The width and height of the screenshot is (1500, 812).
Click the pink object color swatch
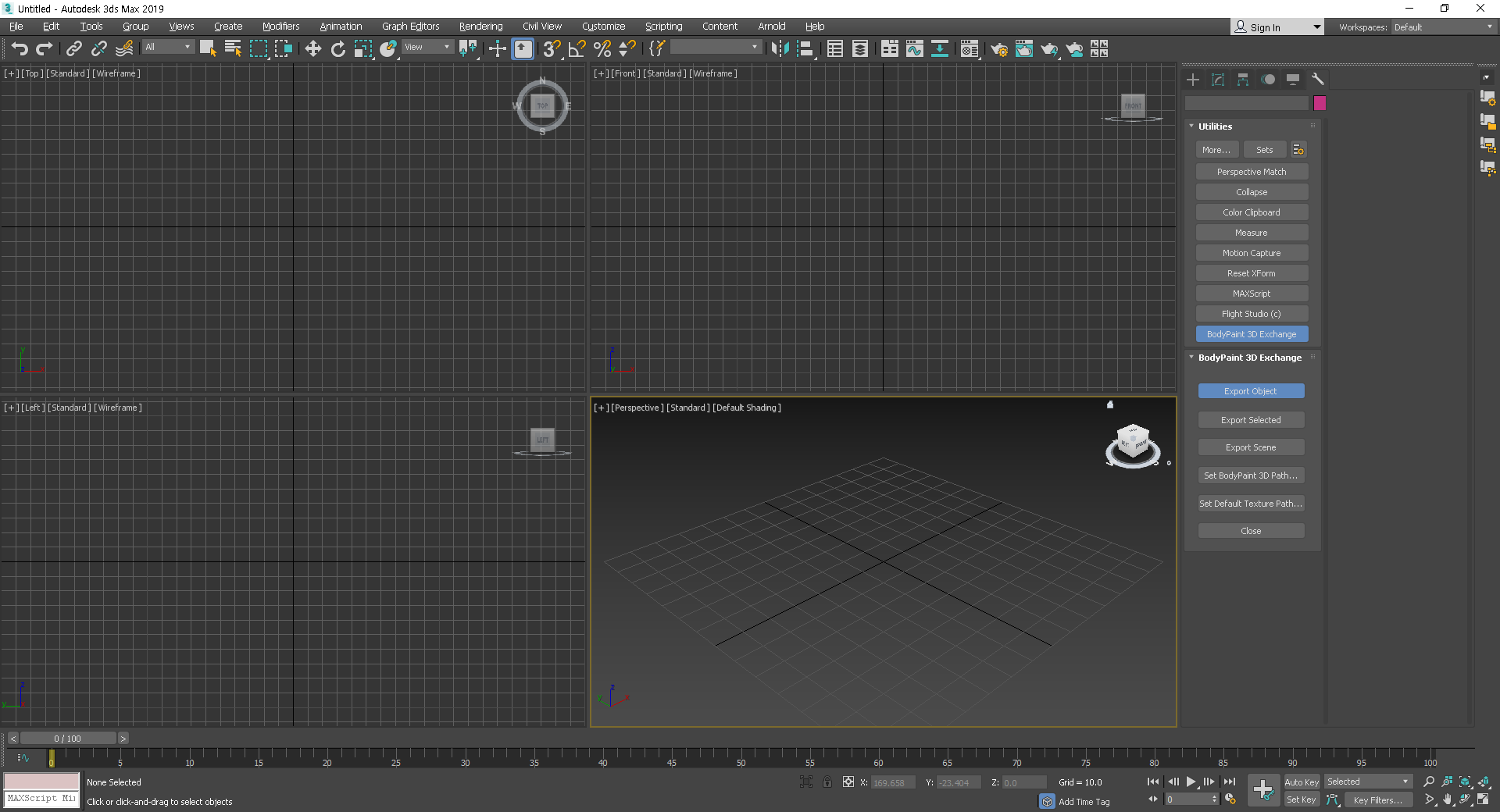[1320, 103]
